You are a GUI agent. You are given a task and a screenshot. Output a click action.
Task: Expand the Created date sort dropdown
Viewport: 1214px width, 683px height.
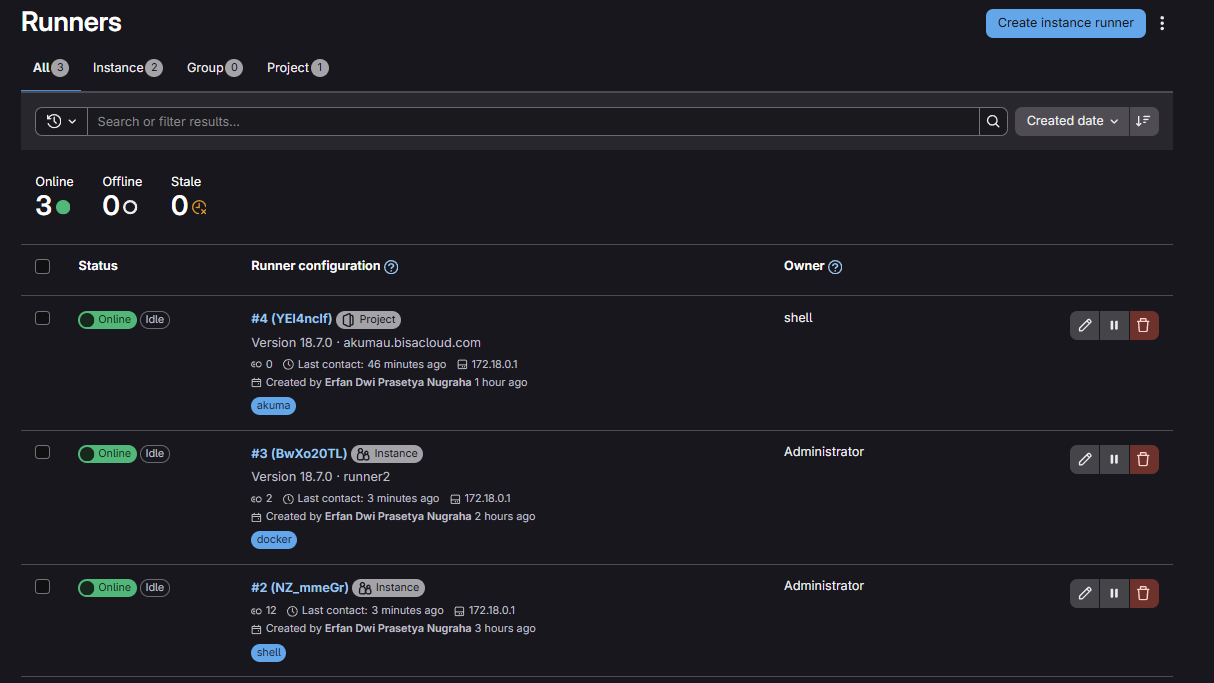tap(1071, 121)
